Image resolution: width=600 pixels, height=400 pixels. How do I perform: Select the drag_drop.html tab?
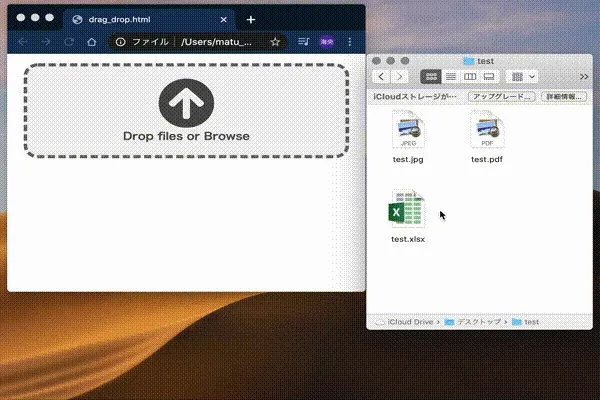[148, 19]
